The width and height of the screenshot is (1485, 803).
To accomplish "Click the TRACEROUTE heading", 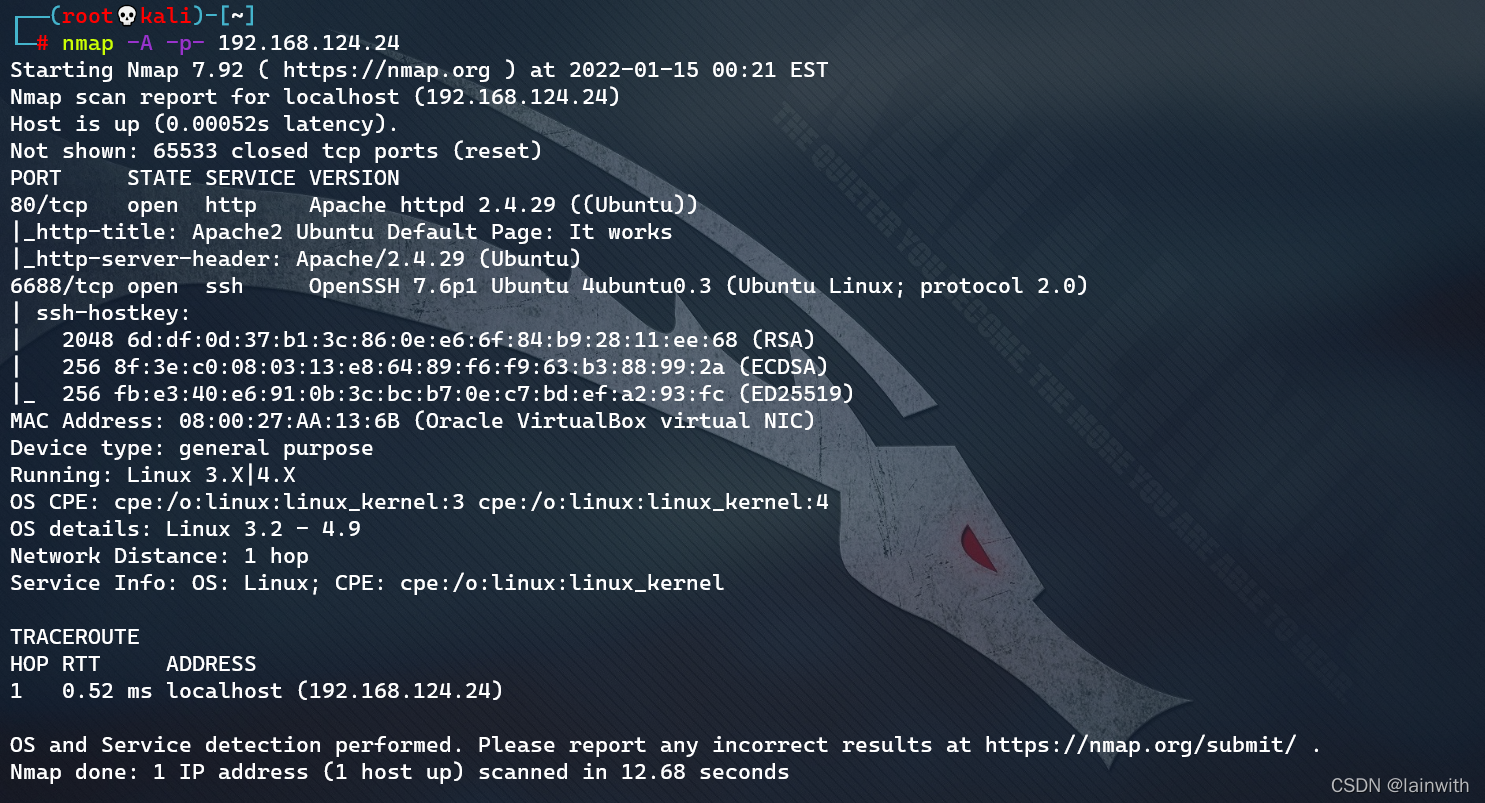I will 75,637.
